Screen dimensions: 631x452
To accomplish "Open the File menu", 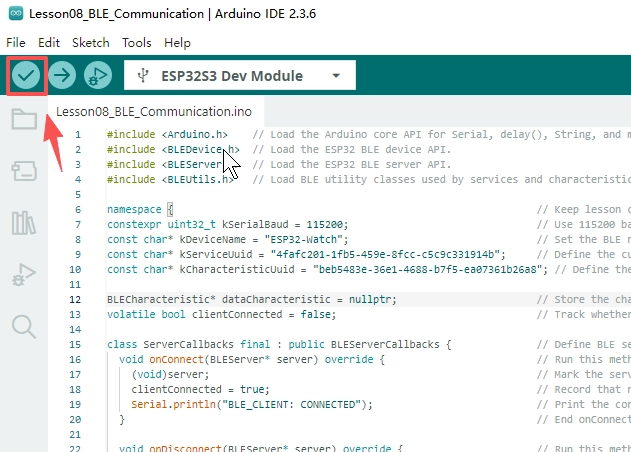I will tap(16, 43).
